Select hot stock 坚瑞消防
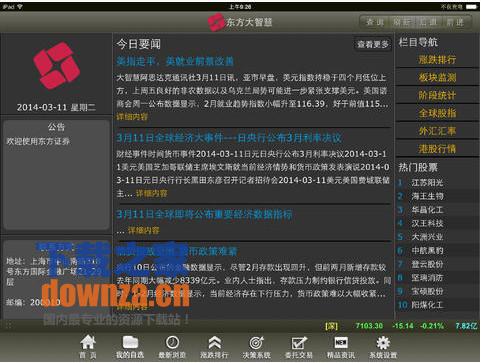The height and width of the screenshot is (363, 481). [x=427, y=278]
